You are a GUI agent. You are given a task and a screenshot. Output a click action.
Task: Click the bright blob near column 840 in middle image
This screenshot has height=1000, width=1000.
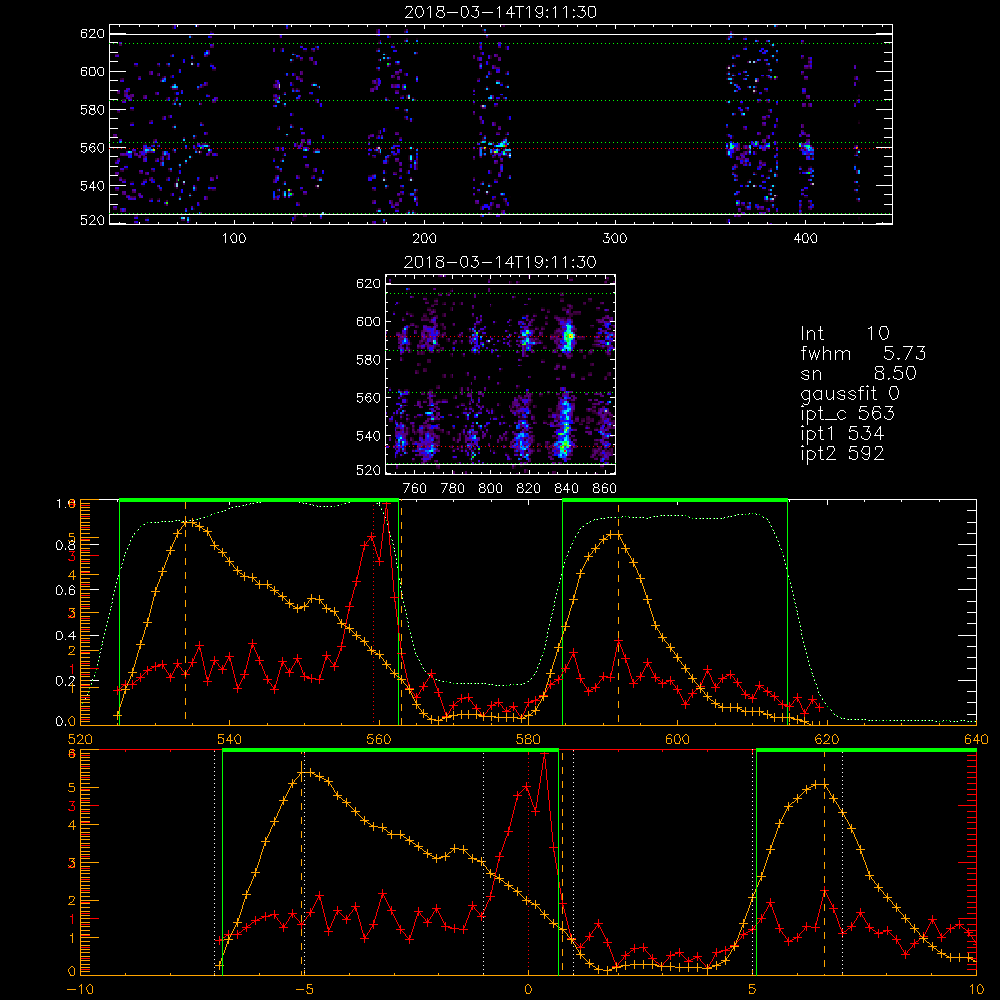pos(568,337)
